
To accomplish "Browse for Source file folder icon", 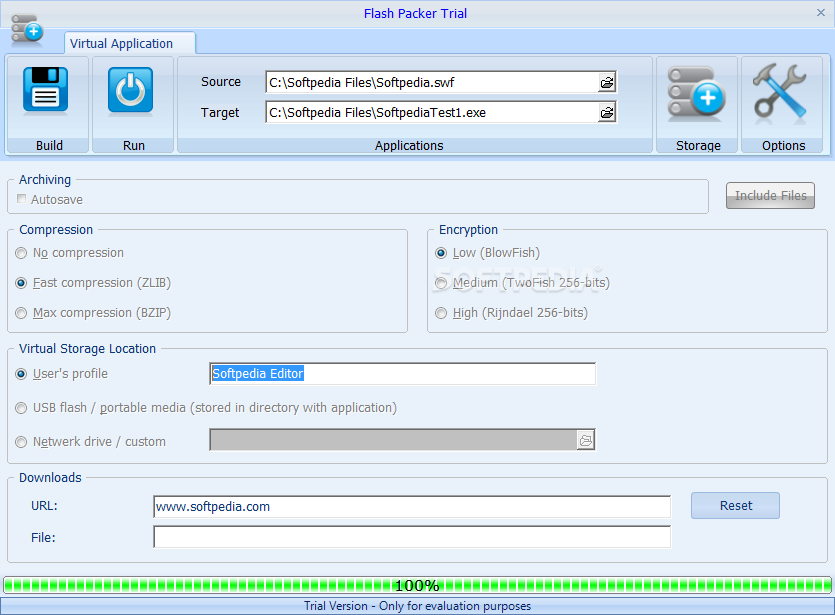I will pos(607,83).
